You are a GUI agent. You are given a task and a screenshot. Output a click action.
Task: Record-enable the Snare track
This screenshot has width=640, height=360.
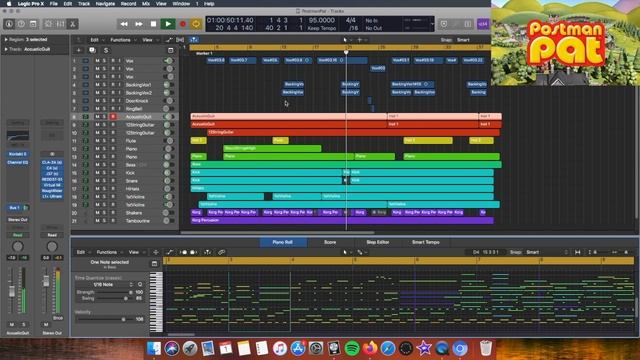click(x=113, y=181)
